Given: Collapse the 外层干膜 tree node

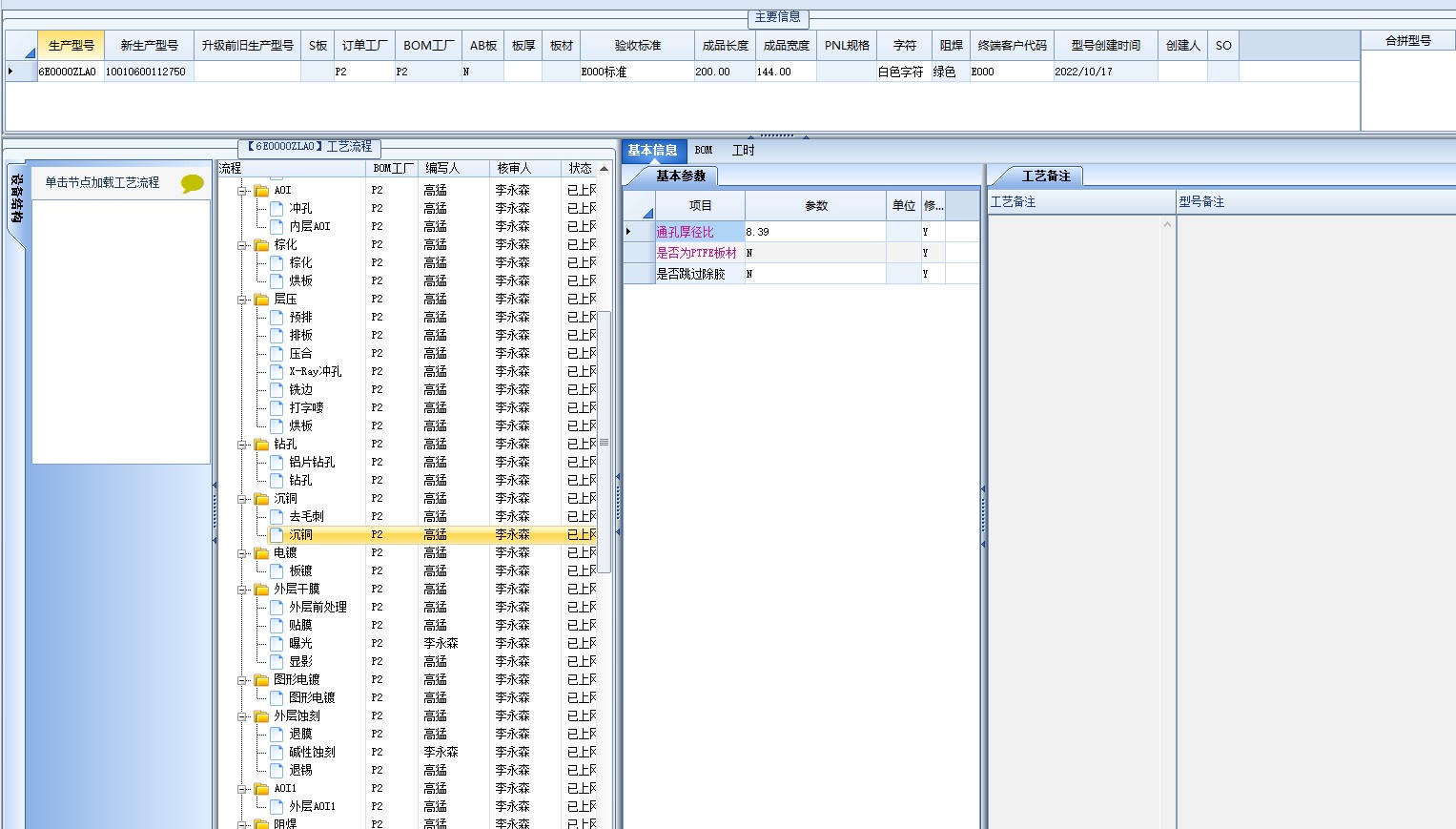Looking at the screenshot, I should pos(243,590).
